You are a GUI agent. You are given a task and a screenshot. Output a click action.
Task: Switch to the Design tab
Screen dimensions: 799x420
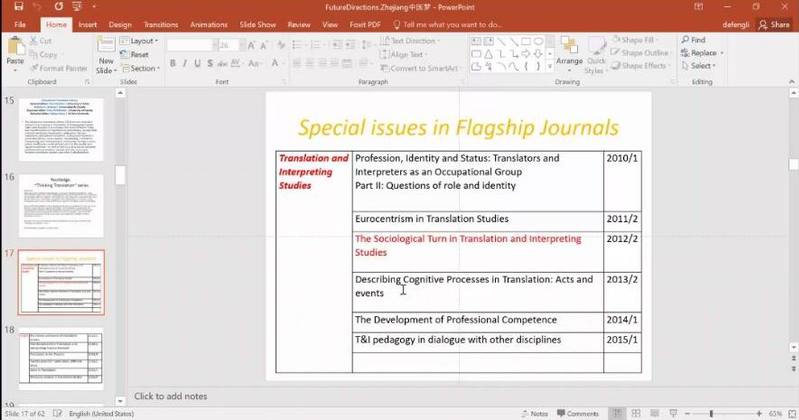[x=120, y=24]
